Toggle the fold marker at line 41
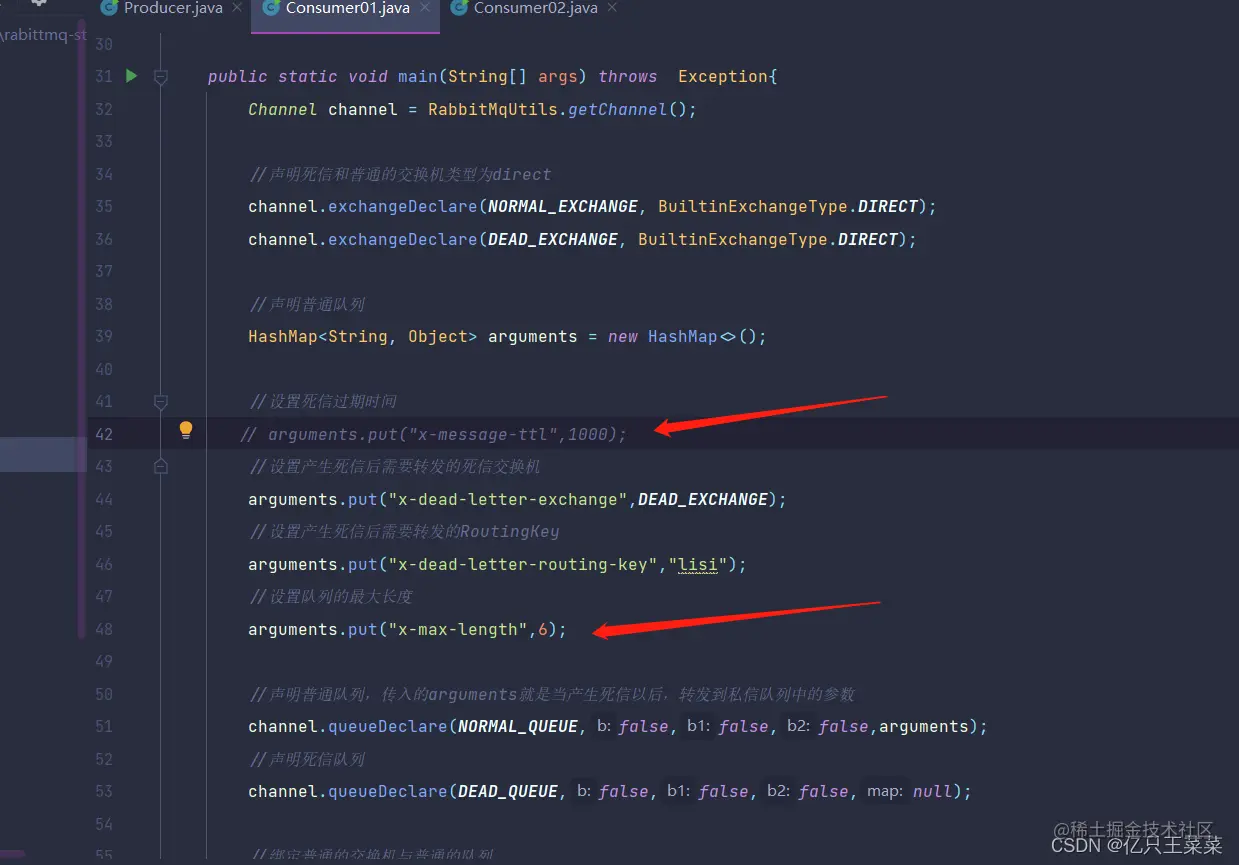Image resolution: width=1239 pixels, height=865 pixels. (161, 402)
